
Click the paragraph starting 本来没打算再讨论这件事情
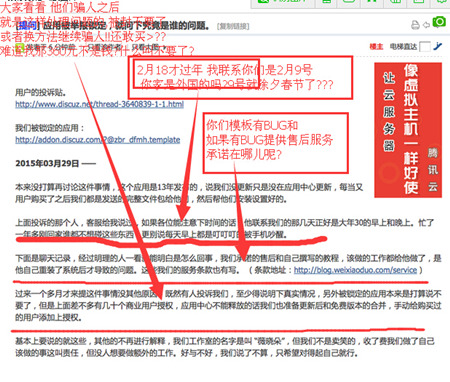189,193
